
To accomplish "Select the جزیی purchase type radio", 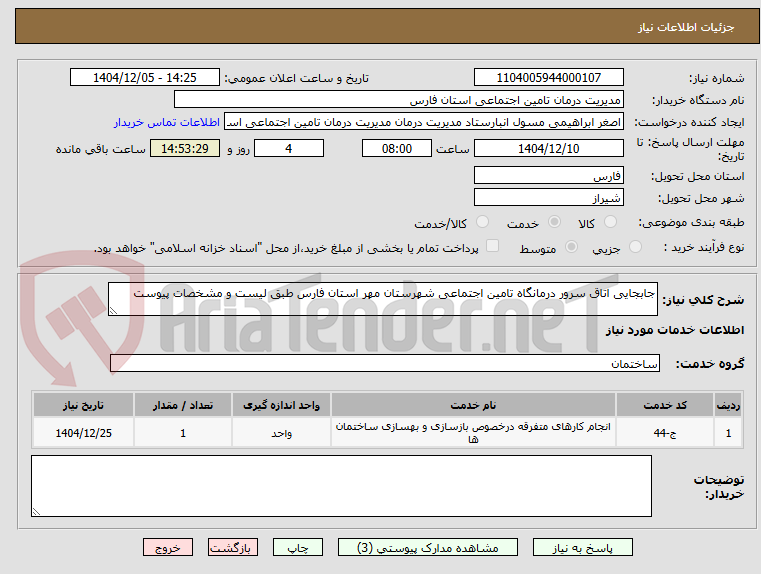I will 635,247.
